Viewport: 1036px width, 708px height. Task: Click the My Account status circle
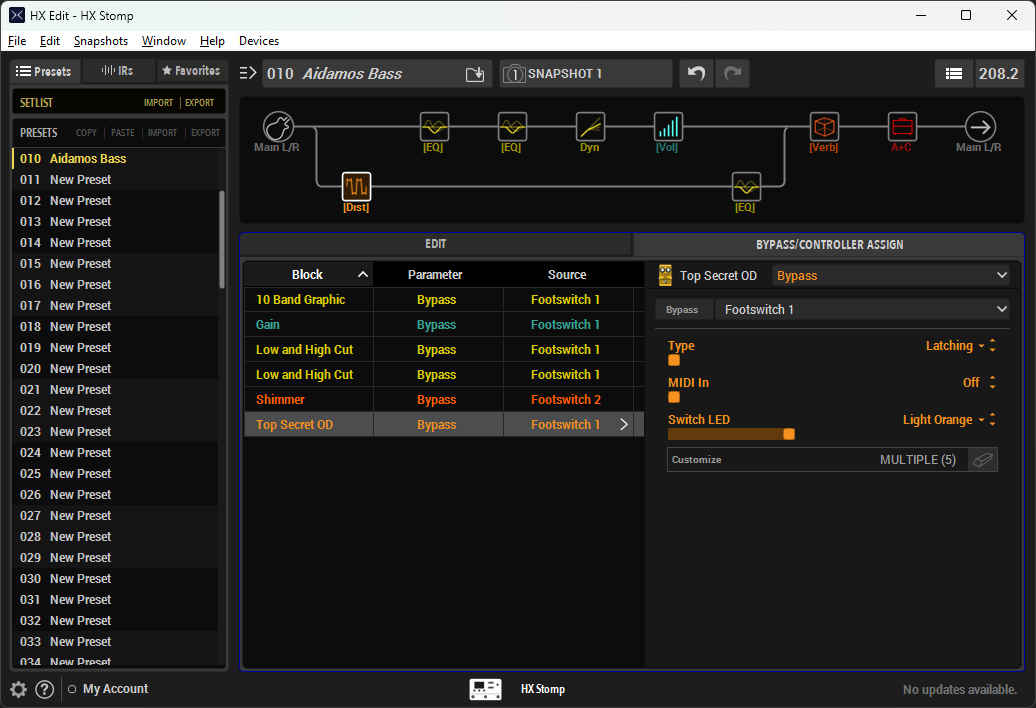[72, 689]
